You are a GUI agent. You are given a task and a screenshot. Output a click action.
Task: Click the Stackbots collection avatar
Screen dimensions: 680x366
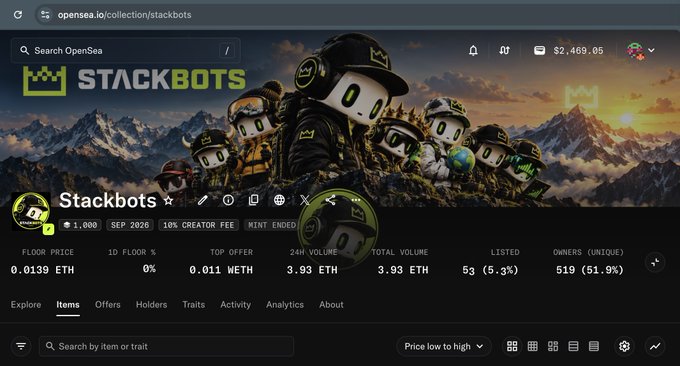31,212
